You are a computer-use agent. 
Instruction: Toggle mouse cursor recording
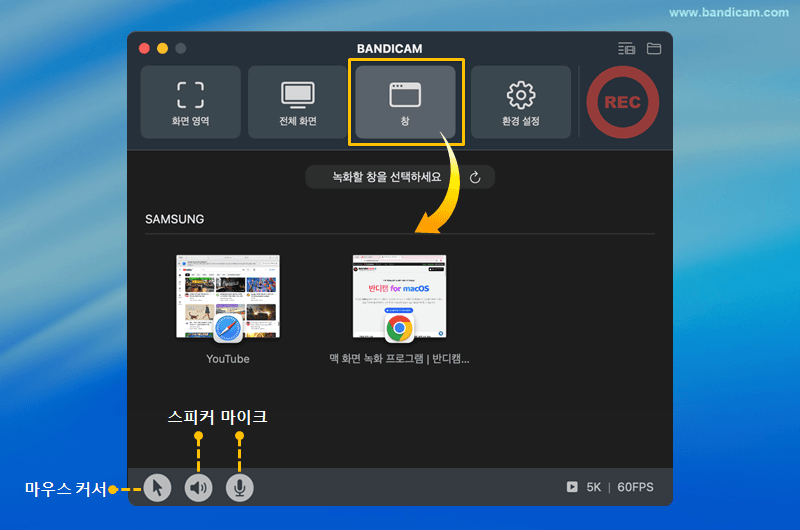pyautogui.click(x=157, y=488)
